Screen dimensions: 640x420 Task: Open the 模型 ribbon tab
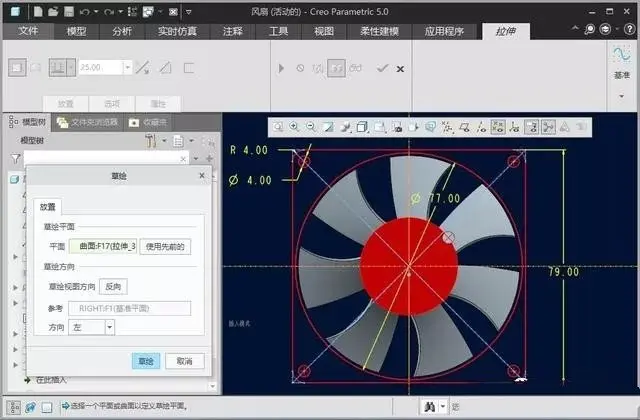point(76,31)
